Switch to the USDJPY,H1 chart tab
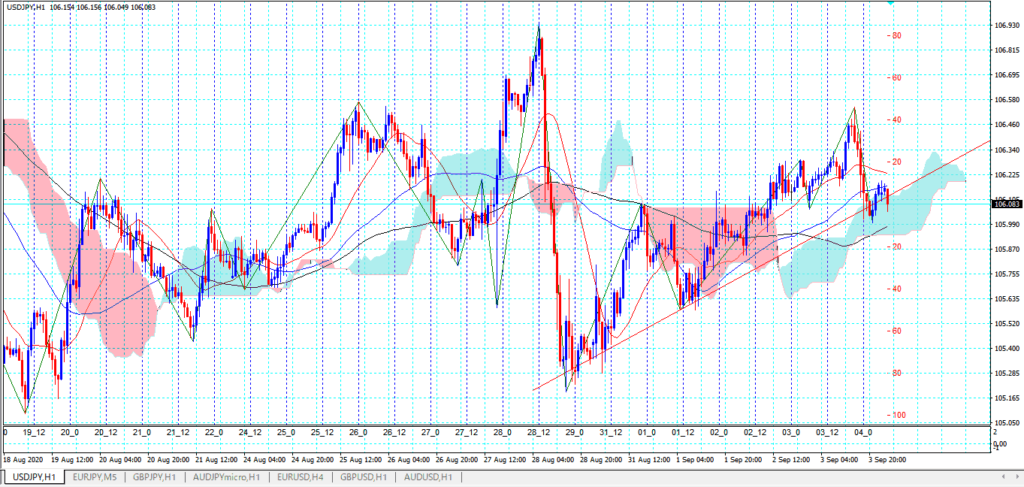The width and height of the screenshot is (1024, 487). [33, 478]
